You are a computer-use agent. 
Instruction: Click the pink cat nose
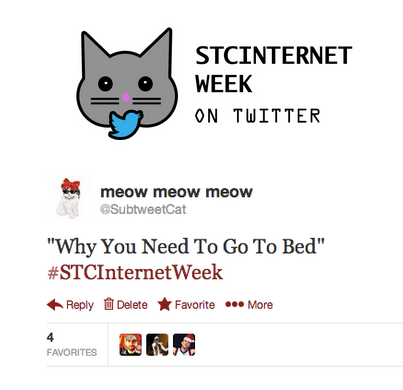click(126, 97)
